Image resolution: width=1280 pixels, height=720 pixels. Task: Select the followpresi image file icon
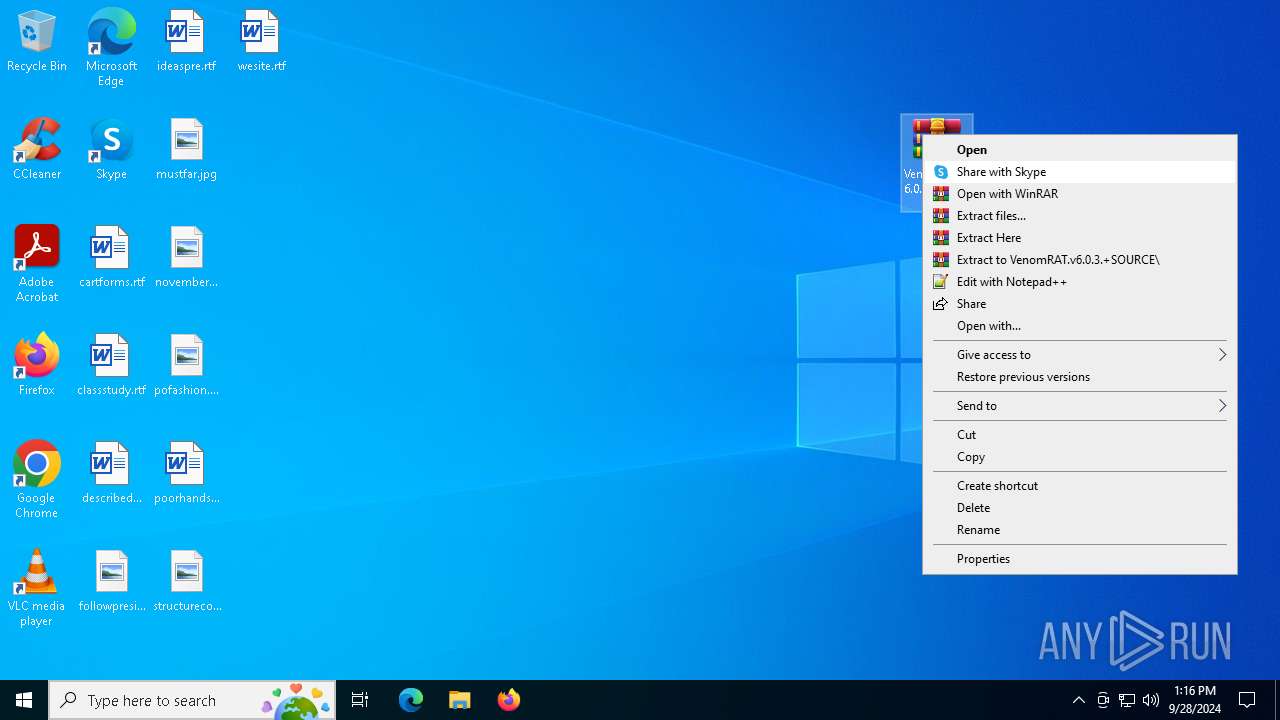[x=111, y=581]
